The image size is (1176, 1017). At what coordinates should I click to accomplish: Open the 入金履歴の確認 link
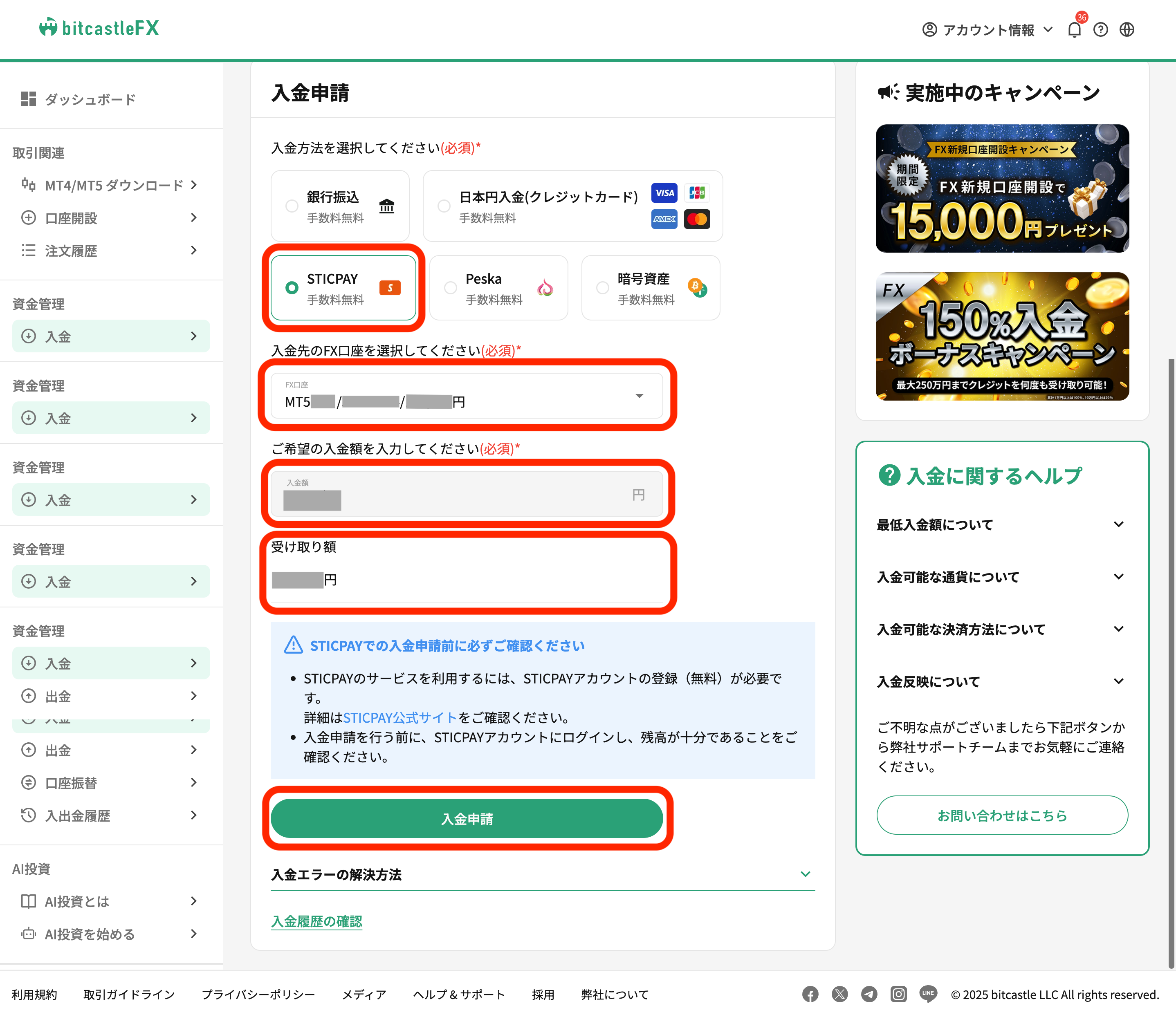[316, 921]
